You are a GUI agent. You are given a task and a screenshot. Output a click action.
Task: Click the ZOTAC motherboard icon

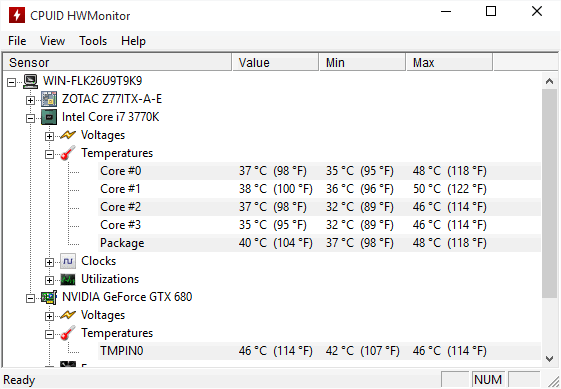click(49, 99)
